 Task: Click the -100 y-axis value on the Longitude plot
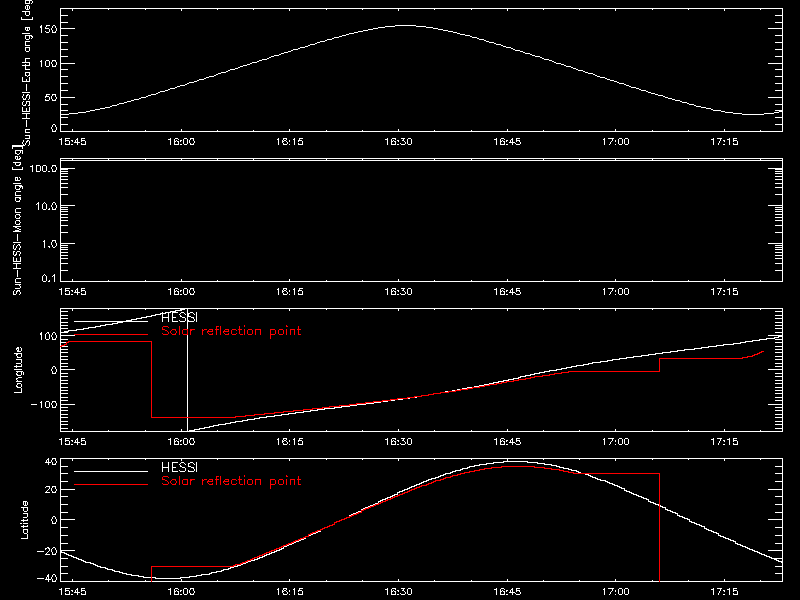[x=44, y=404]
